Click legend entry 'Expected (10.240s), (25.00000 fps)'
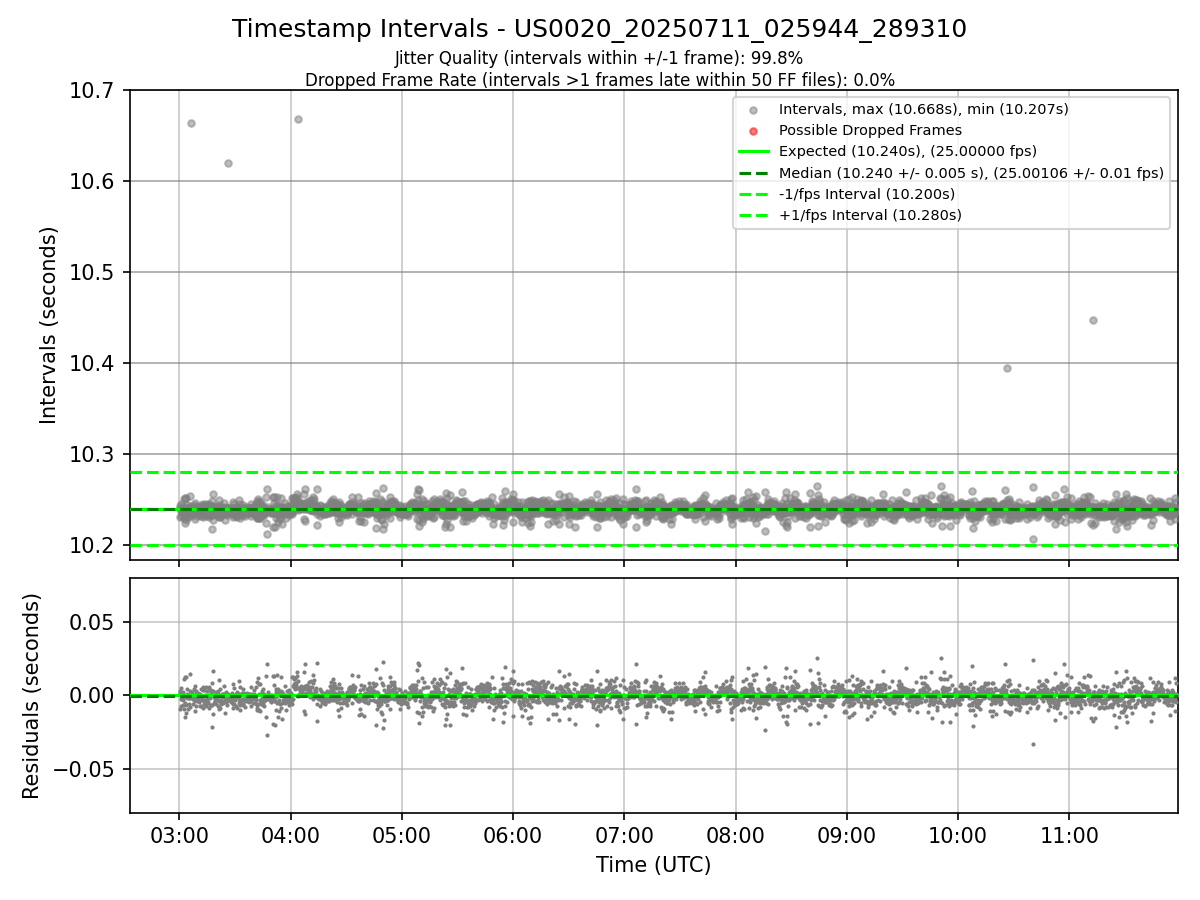This screenshot has height=900, width=1200. 908,151
